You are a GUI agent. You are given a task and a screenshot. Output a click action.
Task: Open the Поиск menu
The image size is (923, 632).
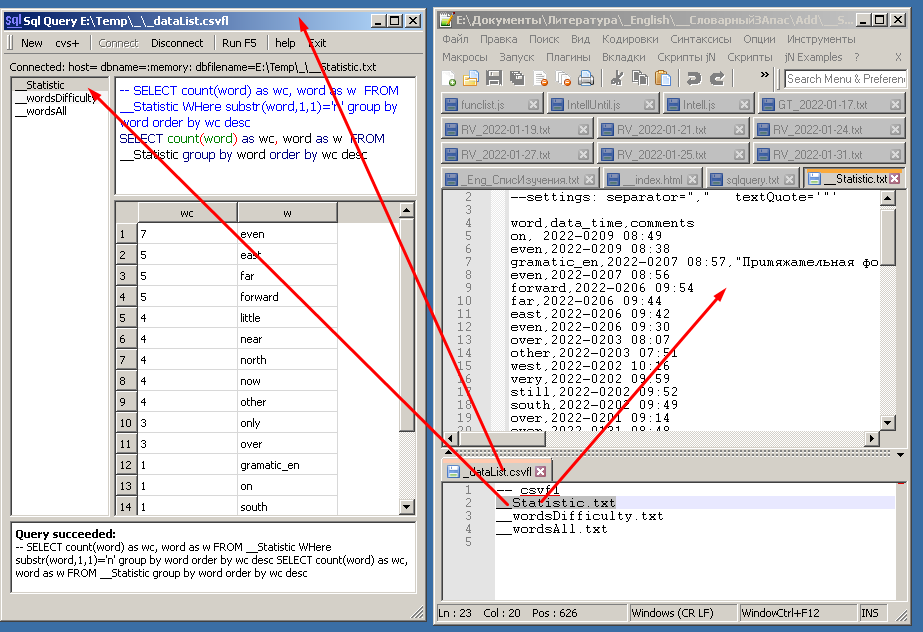(x=544, y=39)
